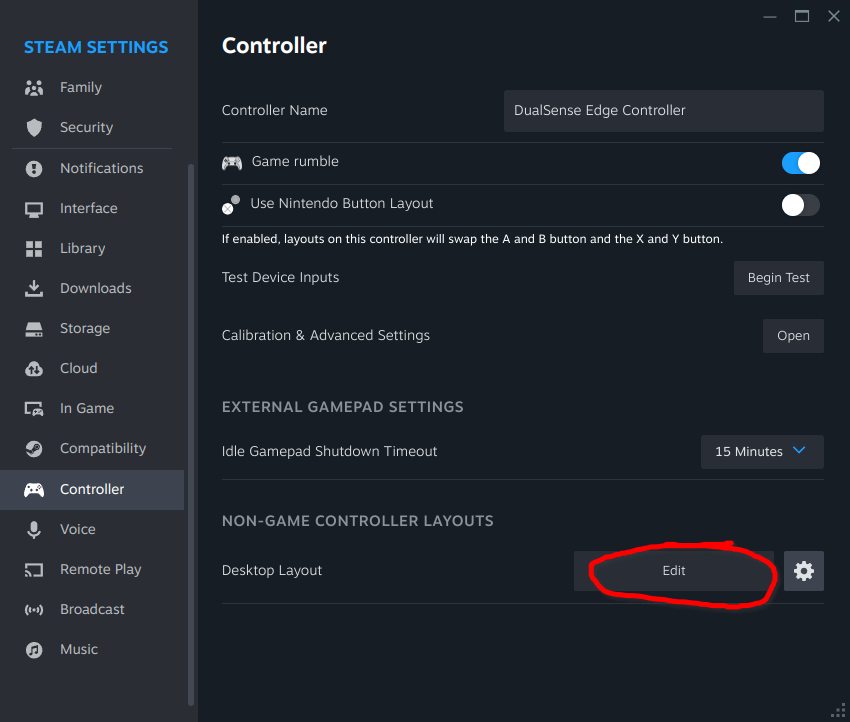Open Calibration & Advanced Settings
The image size is (850, 722).
[793, 335]
